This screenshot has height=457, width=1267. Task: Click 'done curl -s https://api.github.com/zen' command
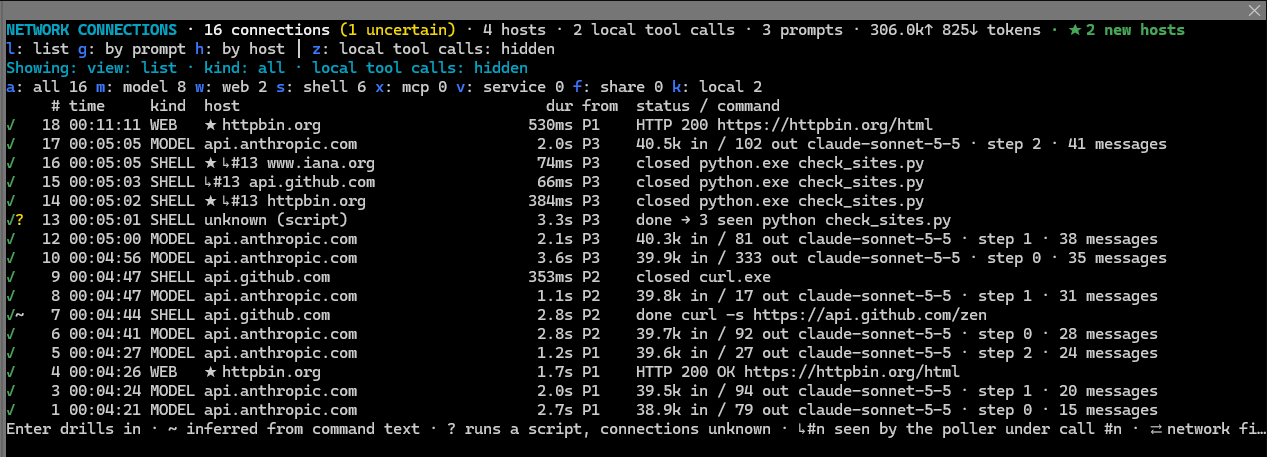point(811,315)
